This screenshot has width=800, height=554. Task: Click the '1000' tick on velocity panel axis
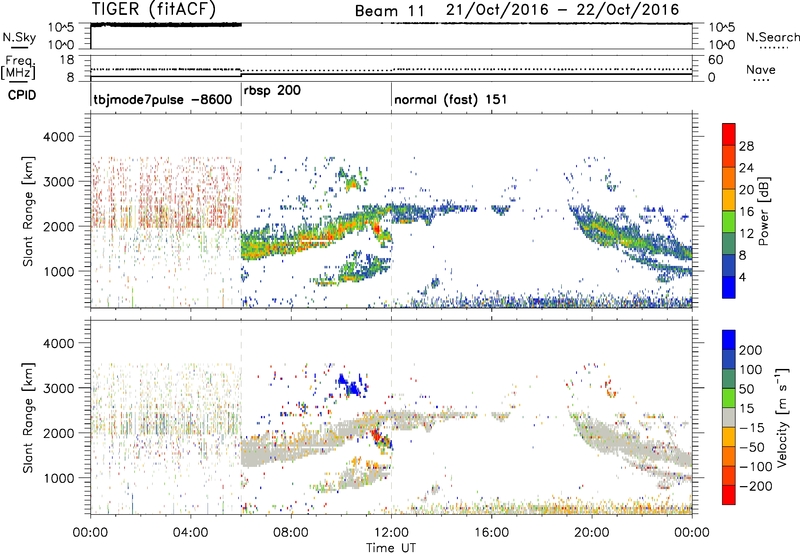click(x=59, y=478)
